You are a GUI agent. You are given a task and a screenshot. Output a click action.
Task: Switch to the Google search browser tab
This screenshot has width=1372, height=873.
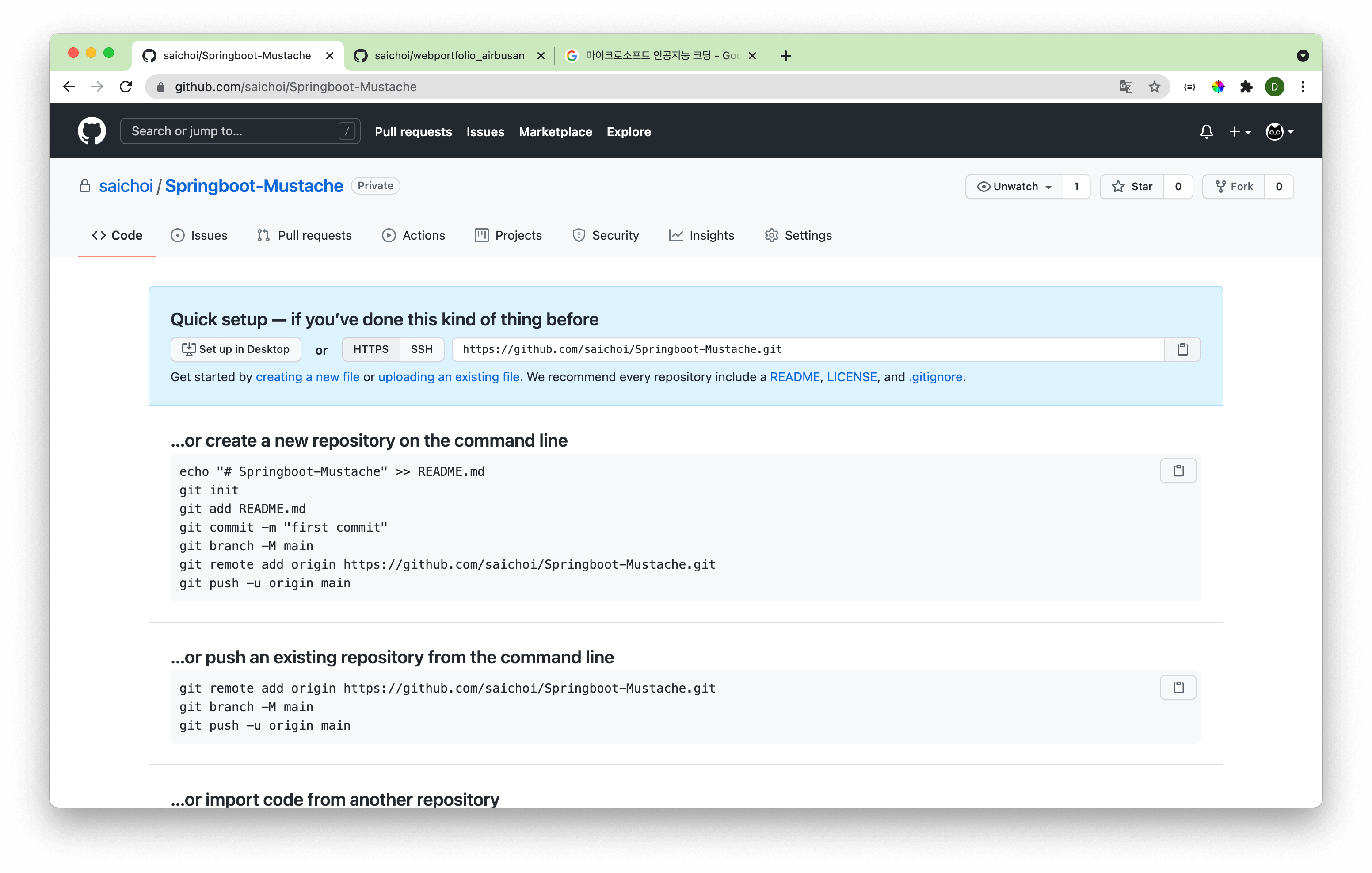661,55
